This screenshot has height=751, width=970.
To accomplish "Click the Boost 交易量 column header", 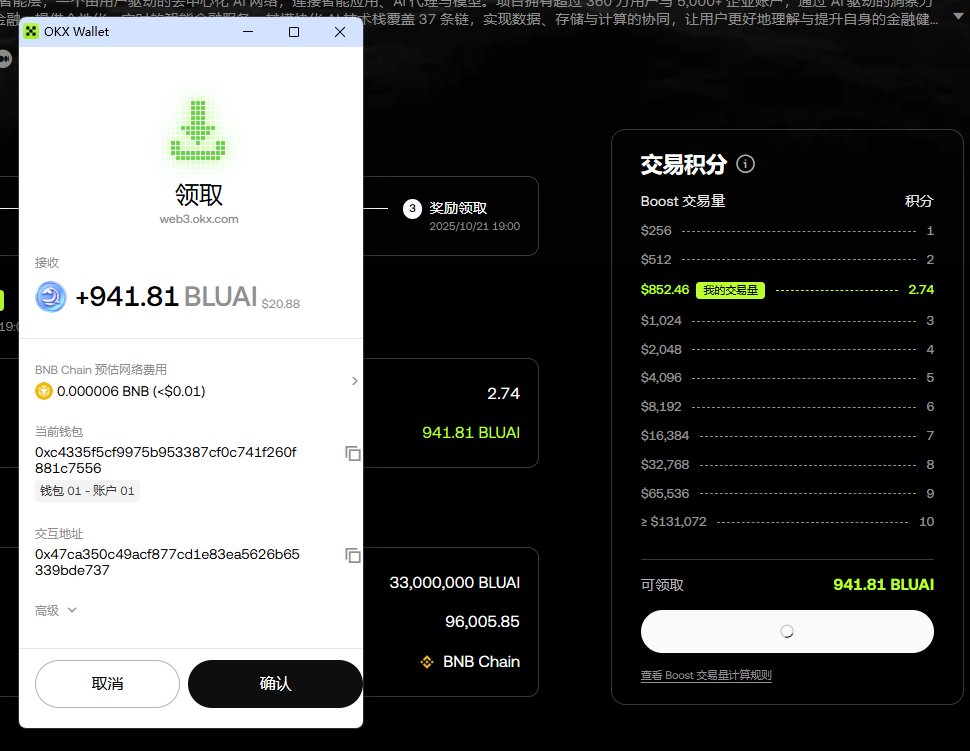I will point(683,201).
